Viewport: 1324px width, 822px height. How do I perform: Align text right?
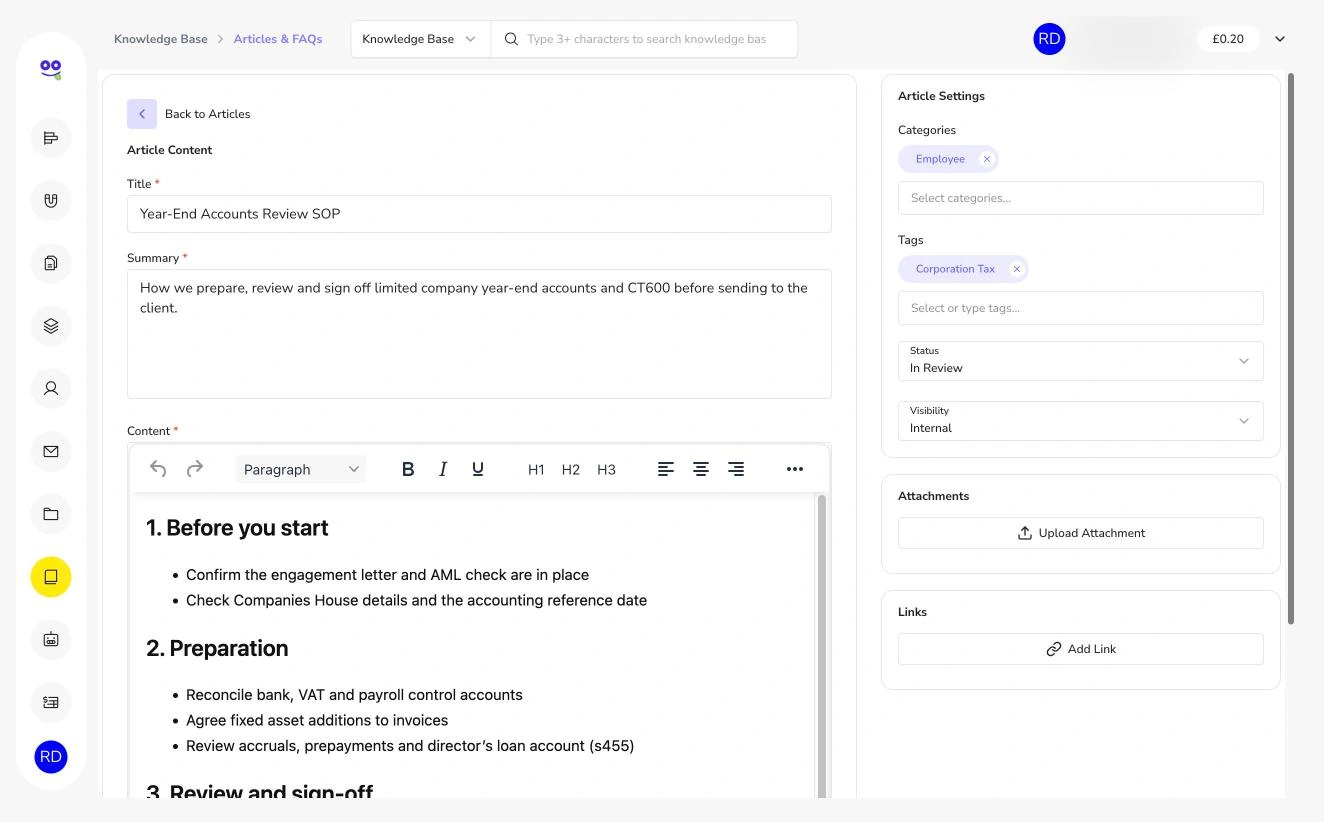point(736,469)
